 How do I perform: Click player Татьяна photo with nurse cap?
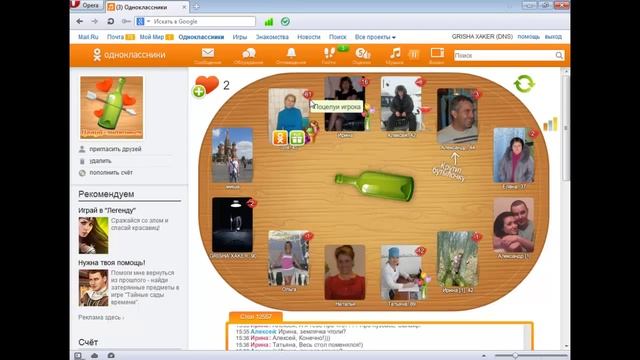point(401,272)
